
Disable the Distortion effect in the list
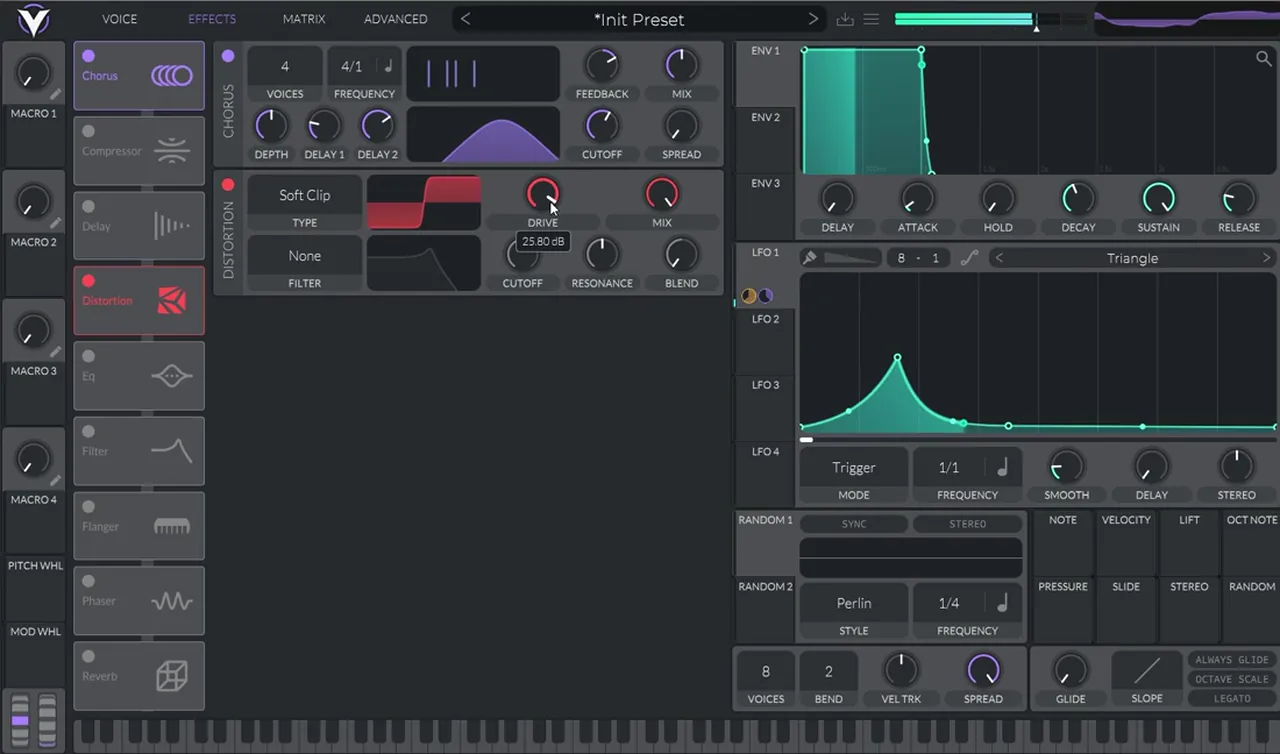click(x=88, y=281)
